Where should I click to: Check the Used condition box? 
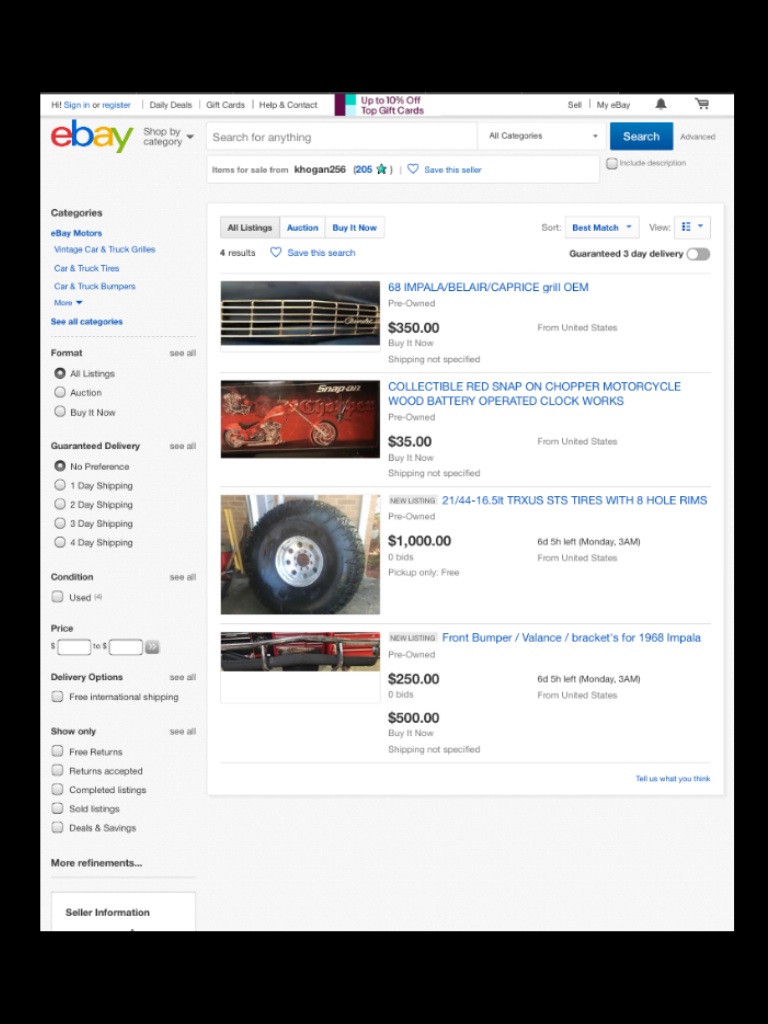(x=57, y=596)
